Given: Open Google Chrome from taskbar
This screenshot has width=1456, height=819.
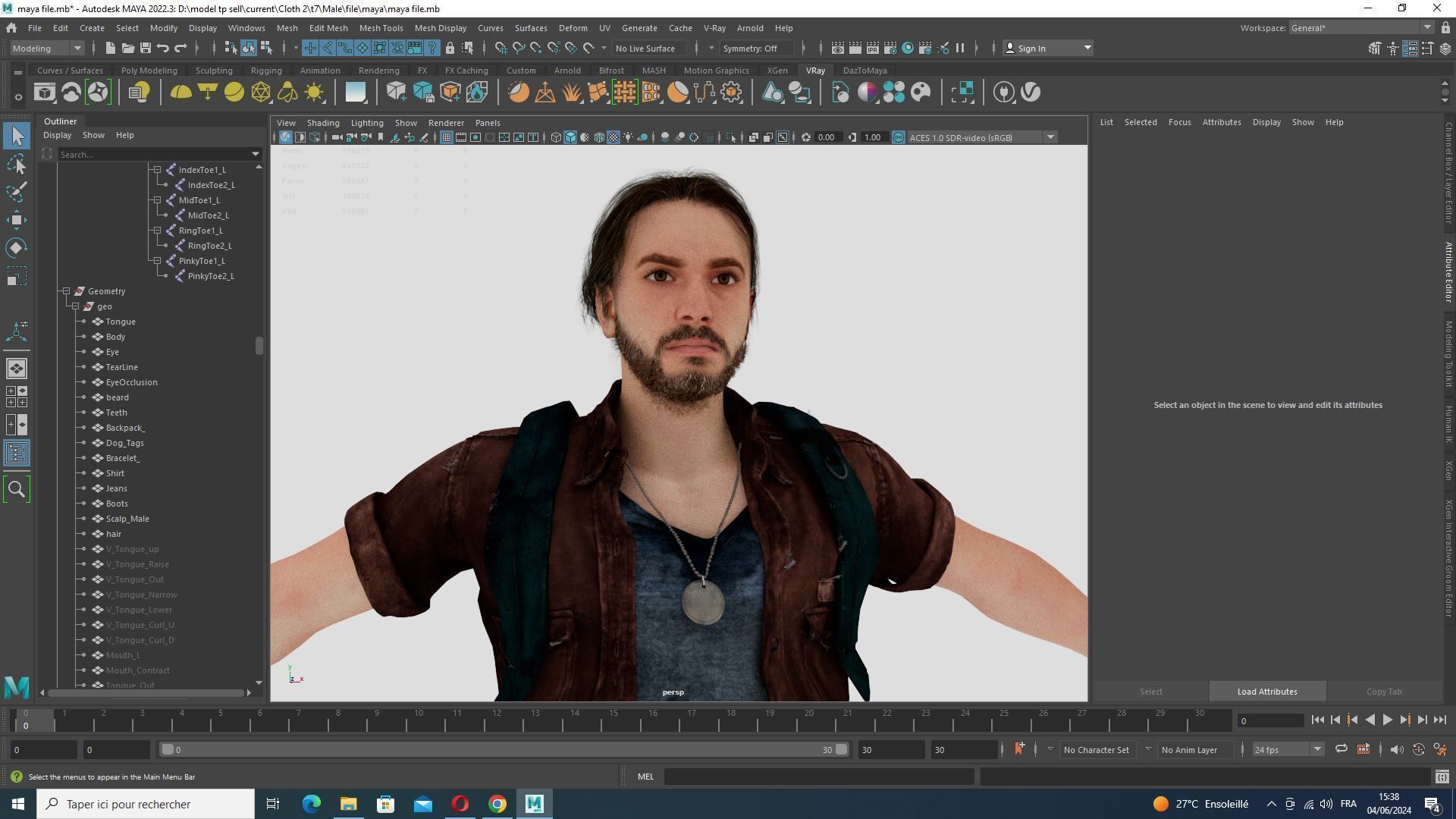Looking at the screenshot, I should pyautogui.click(x=497, y=804).
